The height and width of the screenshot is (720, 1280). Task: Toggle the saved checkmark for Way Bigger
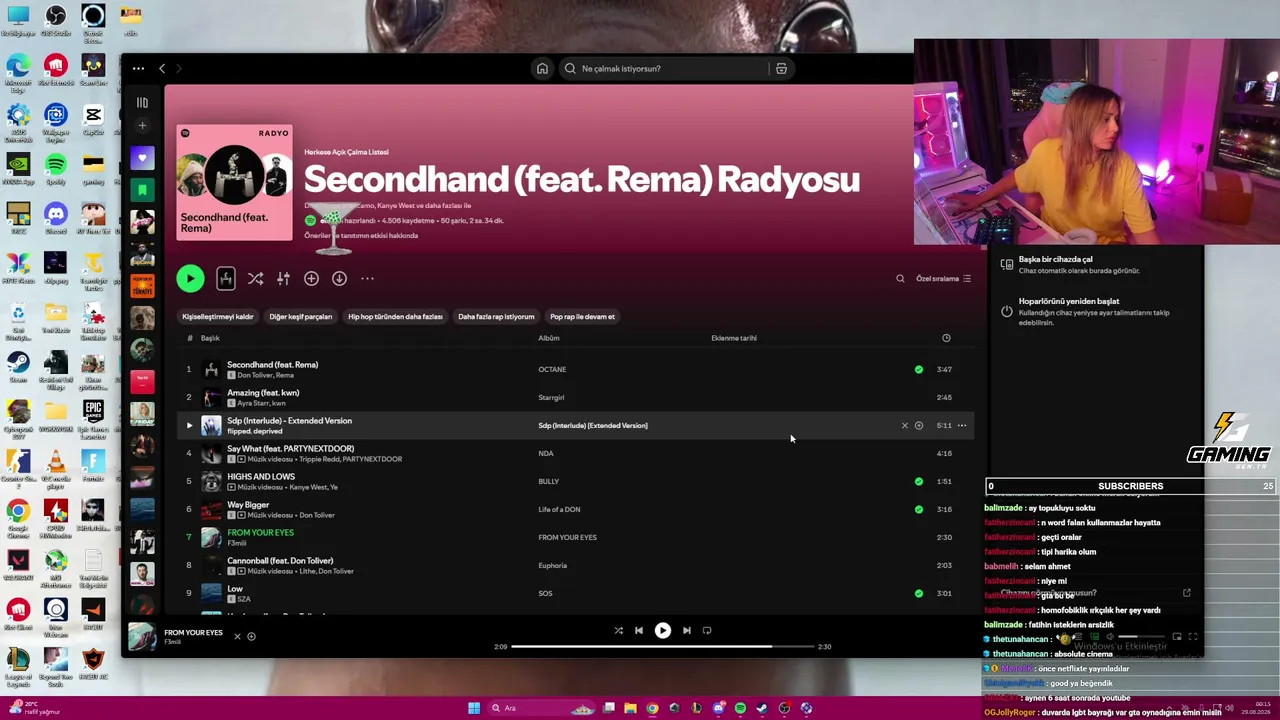point(919,510)
